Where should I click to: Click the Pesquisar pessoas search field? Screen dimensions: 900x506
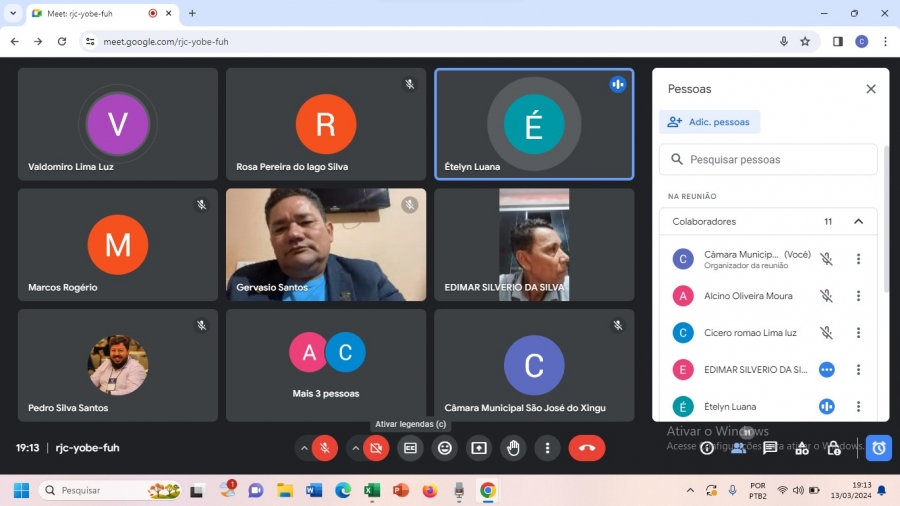(x=770, y=159)
